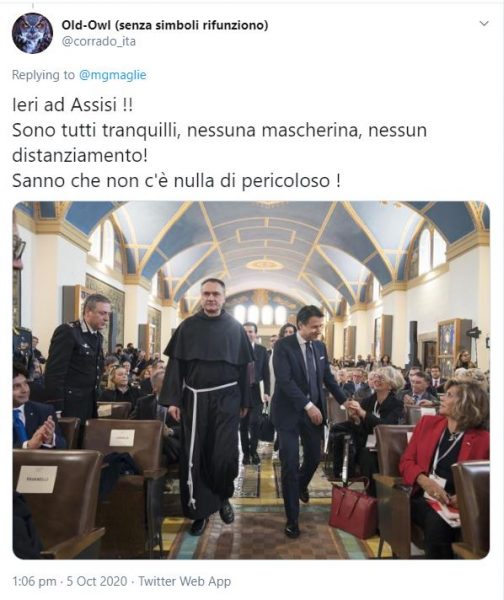This screenshot has width=504, height=600.
Task: Click the Old-Owl display name
Action: pyautogui.click(x=165, y=25)
